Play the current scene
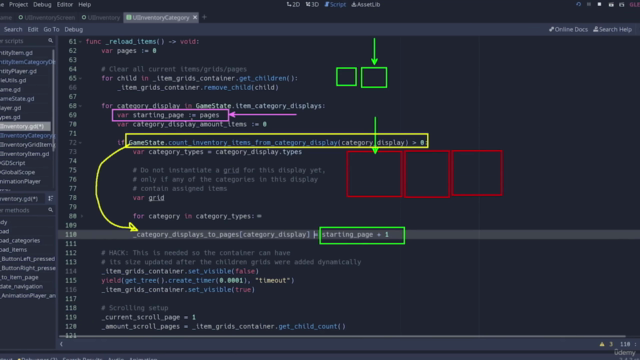 point(611,4)
